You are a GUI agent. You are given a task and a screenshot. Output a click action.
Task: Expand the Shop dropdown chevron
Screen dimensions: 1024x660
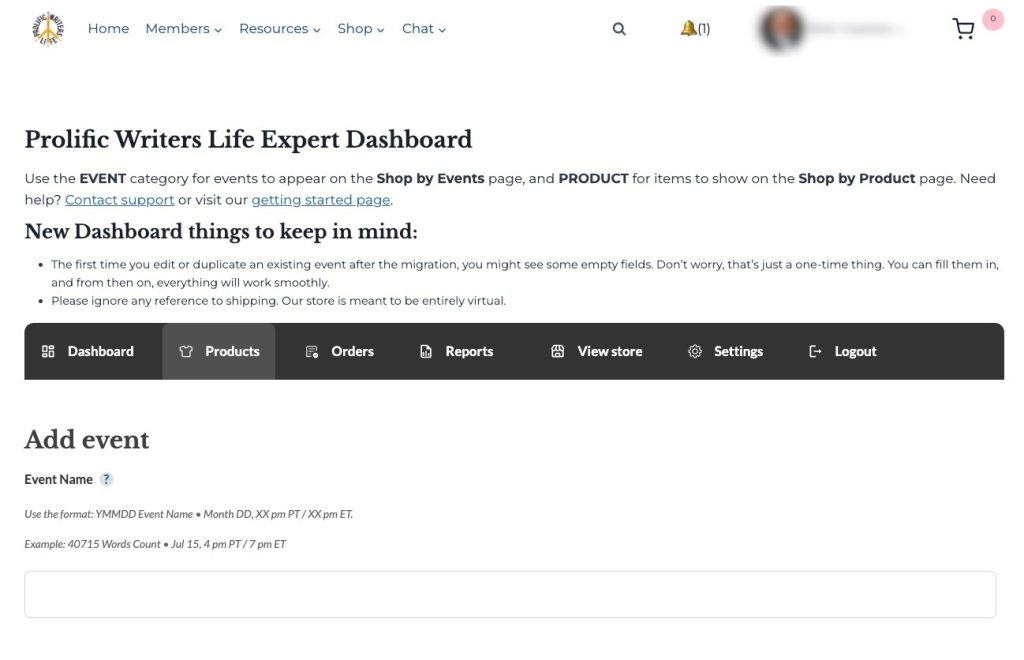381,30
